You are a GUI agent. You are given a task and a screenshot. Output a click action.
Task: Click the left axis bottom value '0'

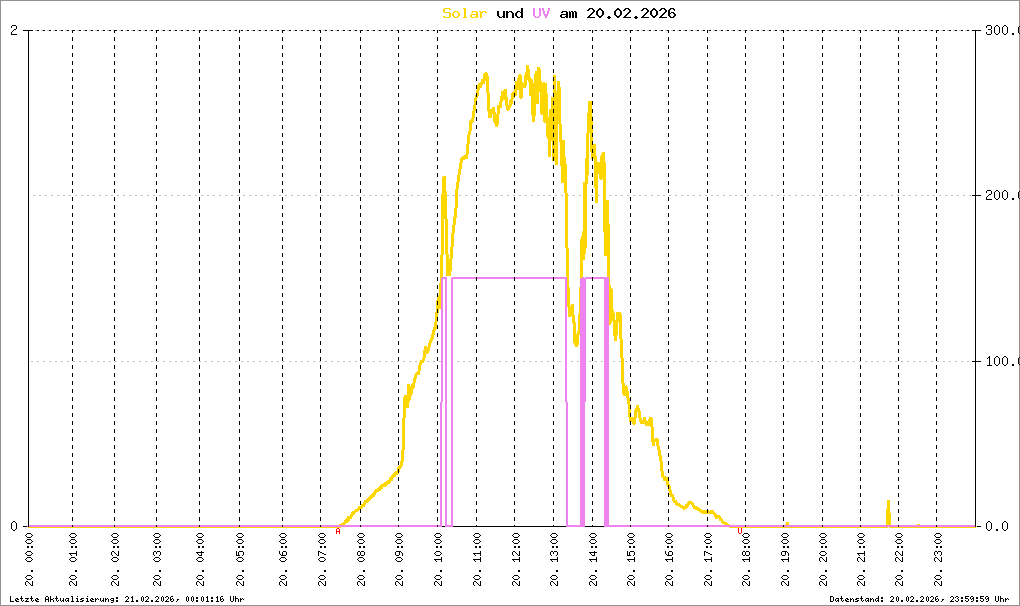tap(14, 527)
